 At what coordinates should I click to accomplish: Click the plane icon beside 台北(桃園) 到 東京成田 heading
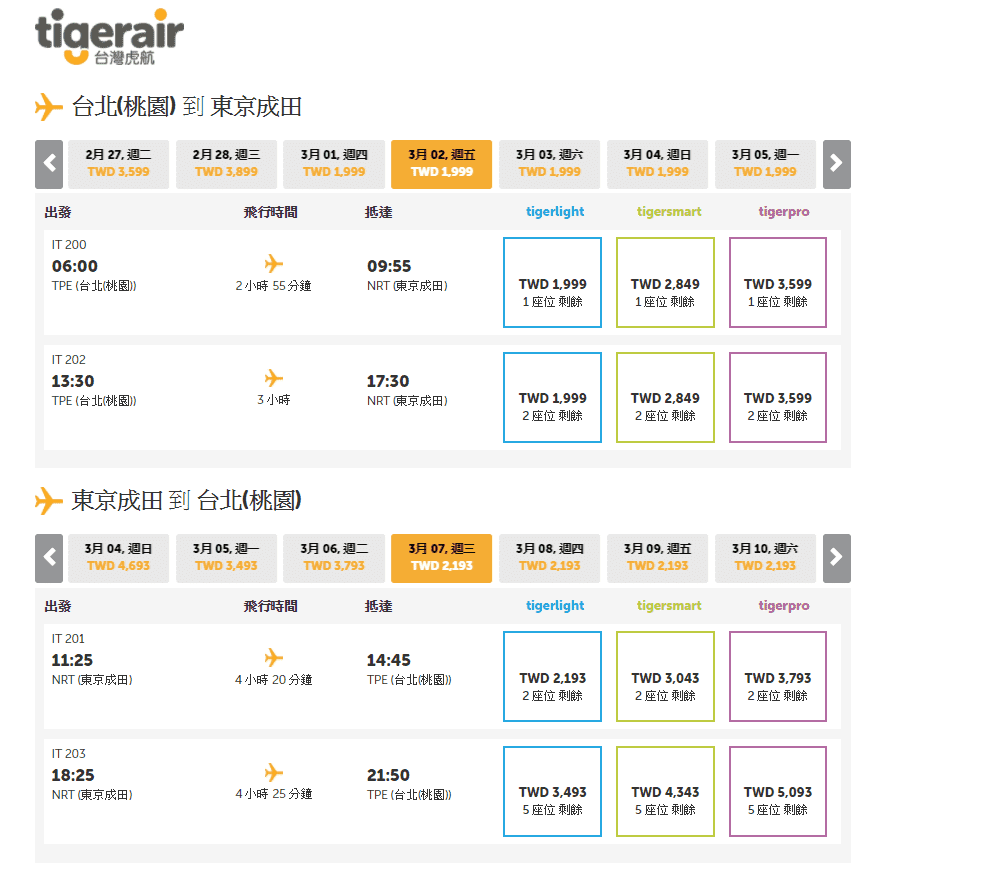pos(48,106)
